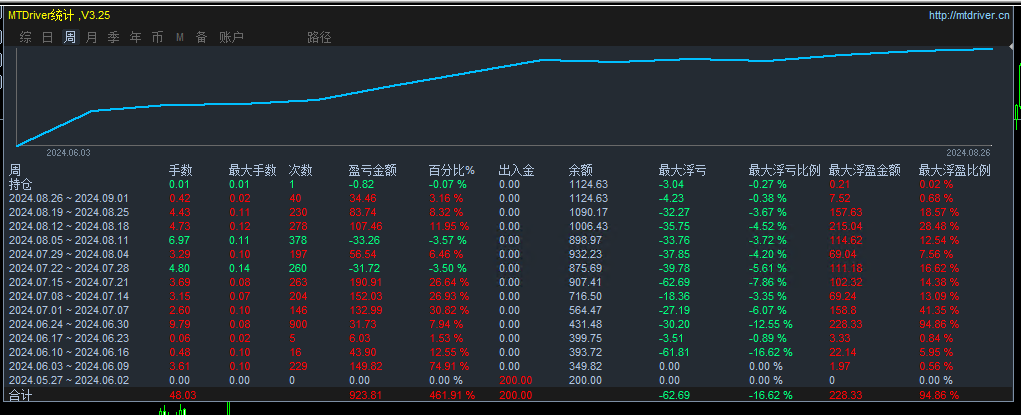
Task: Click the position loss value -0.82
Action: point(362,184)
